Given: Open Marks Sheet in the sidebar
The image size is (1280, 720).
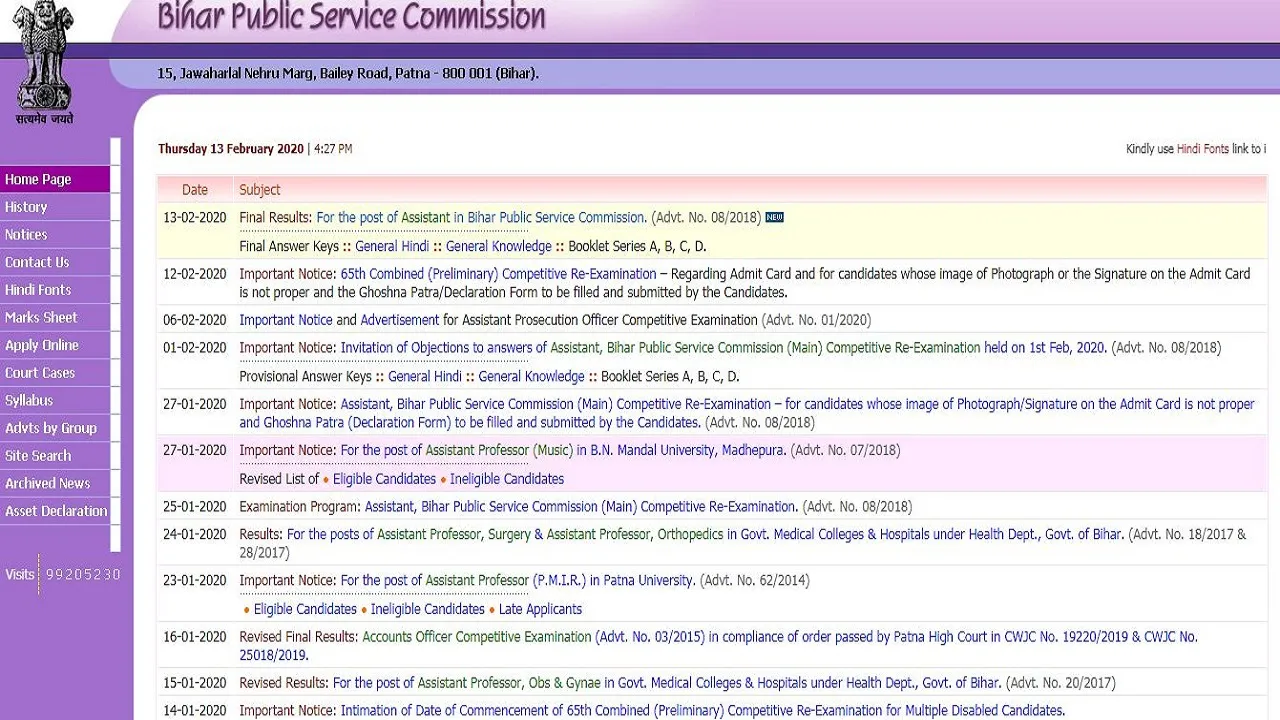Looking at the screenshot, I should coord(55,317).
